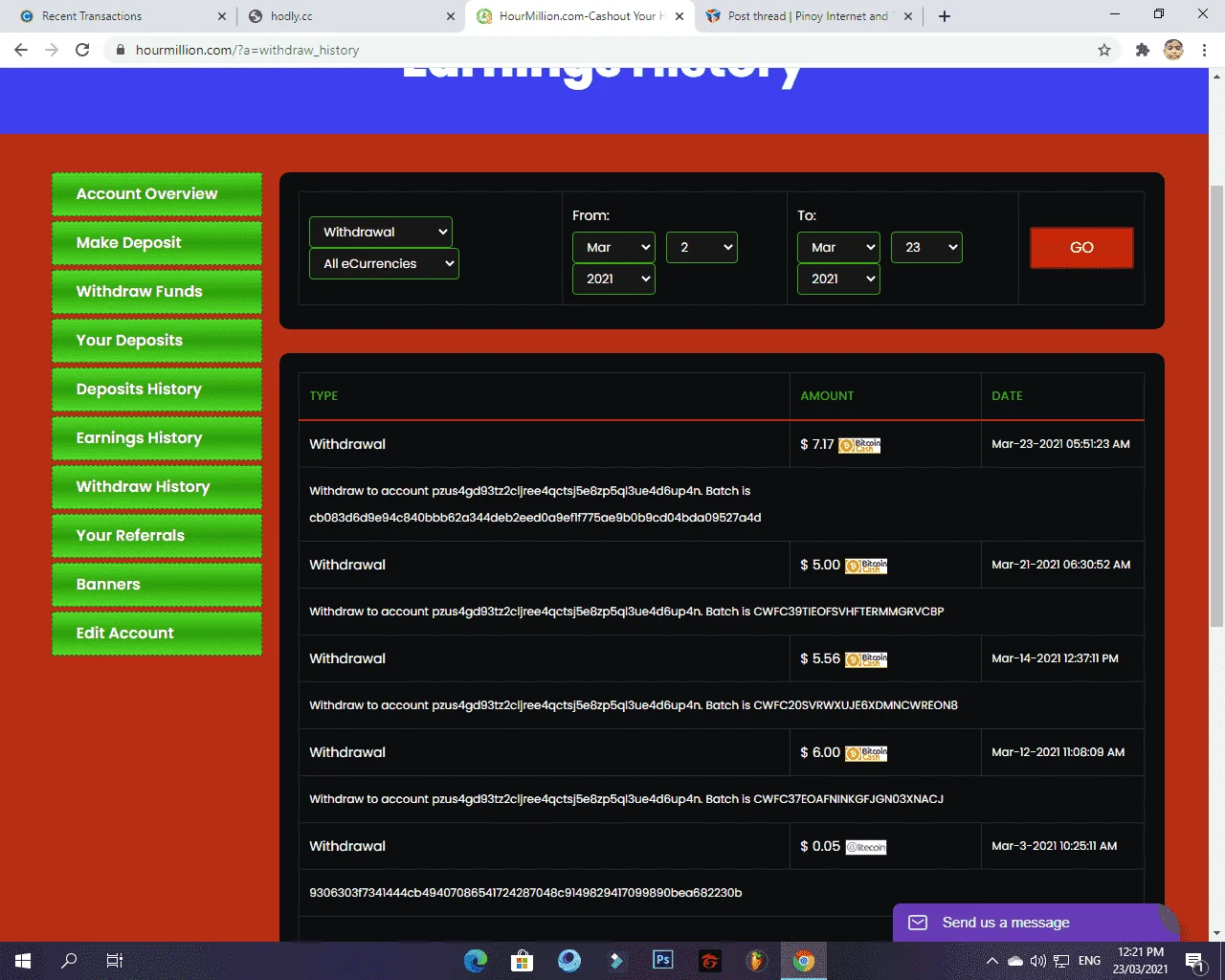This screenshot has width=1225, height=980.
Task: Open the volume speaker tray icon
Action: tap(1038, 961)
